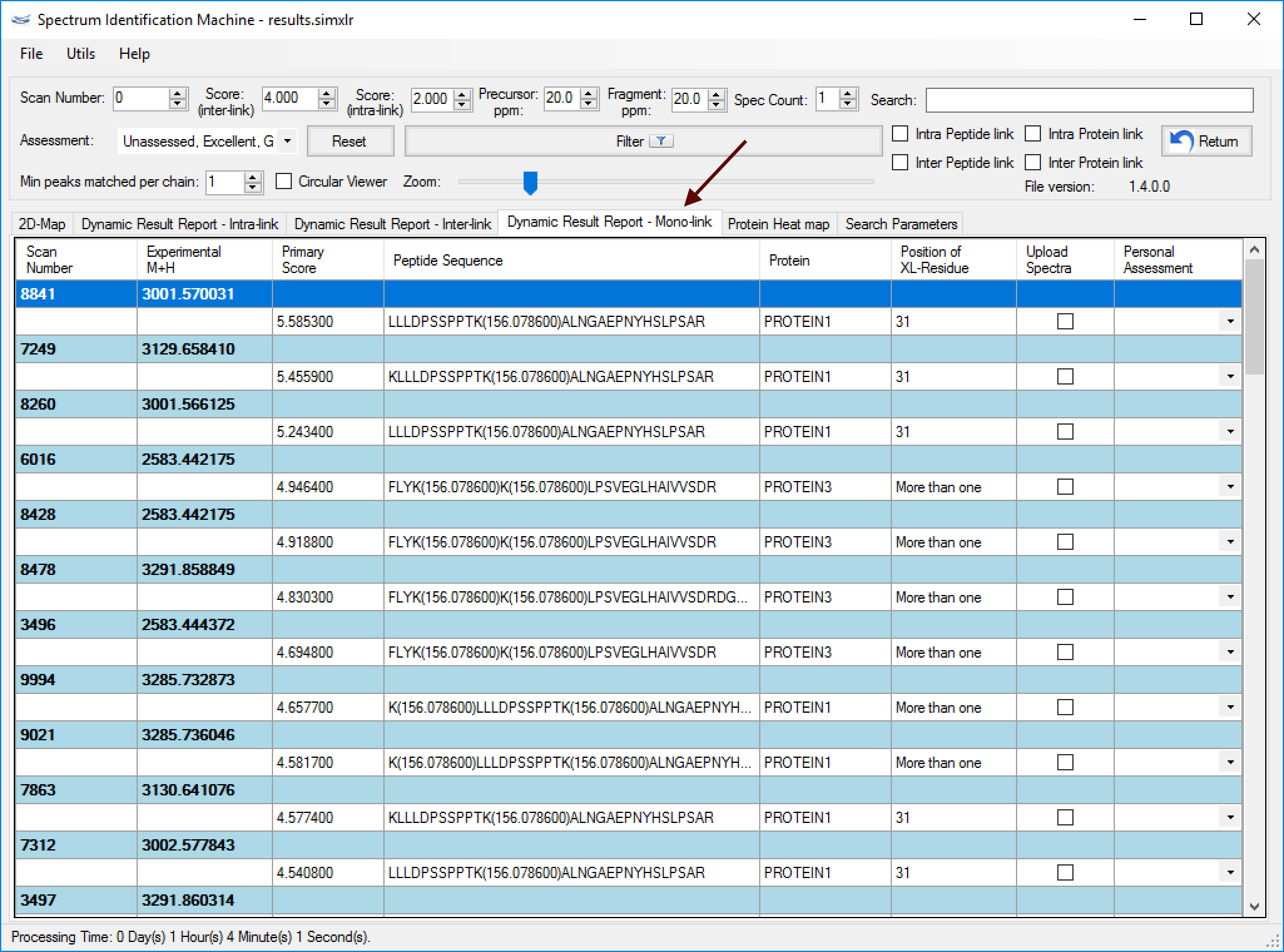Open the Utils menu
The width and height of the screenshot is (1284, 952).
coord(81,54)
